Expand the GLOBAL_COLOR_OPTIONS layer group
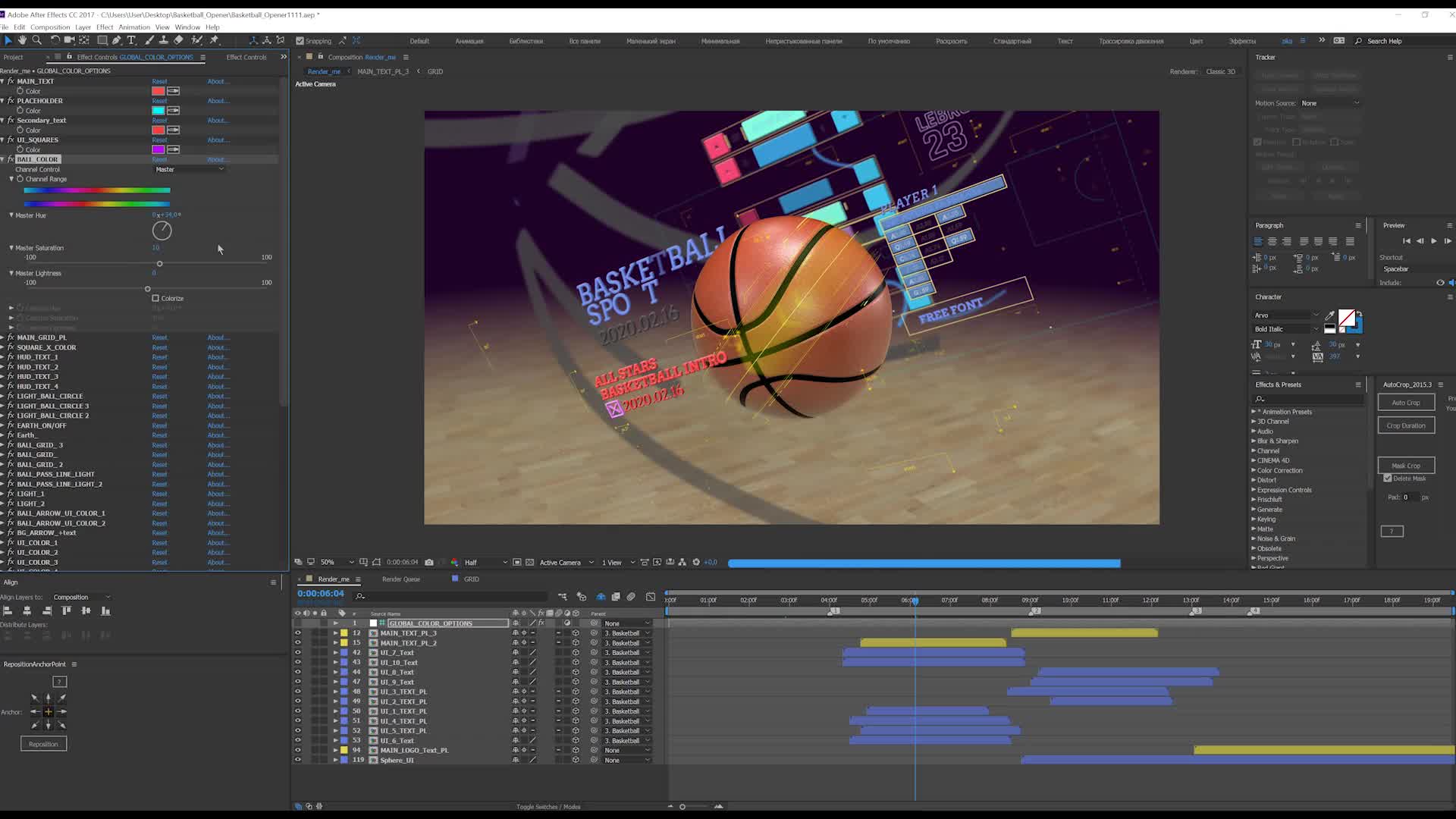 pyautogui.click(x=335, y=623)
